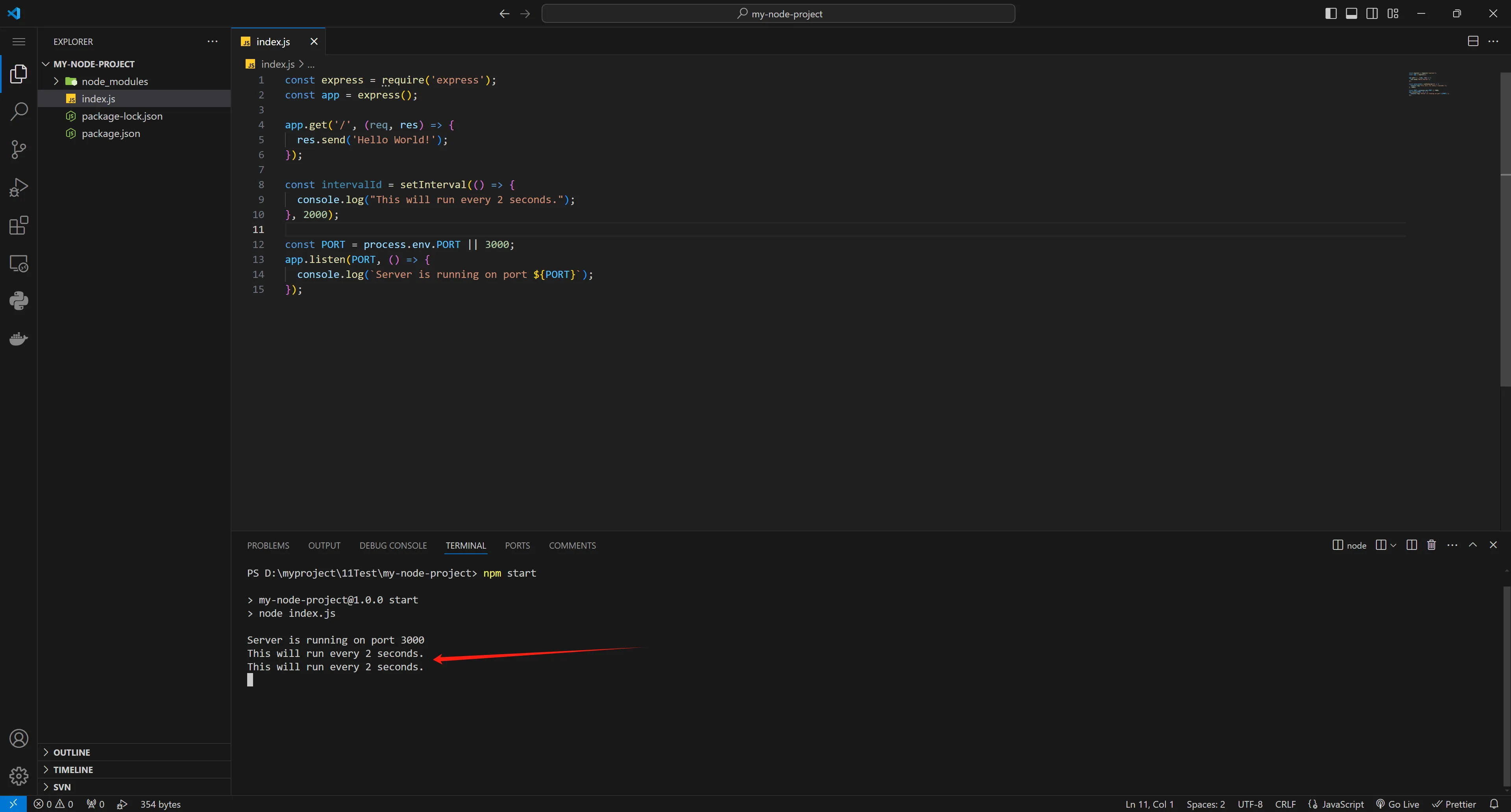Expand the SVN section
1511x812 pixels.
pos(46,787)
